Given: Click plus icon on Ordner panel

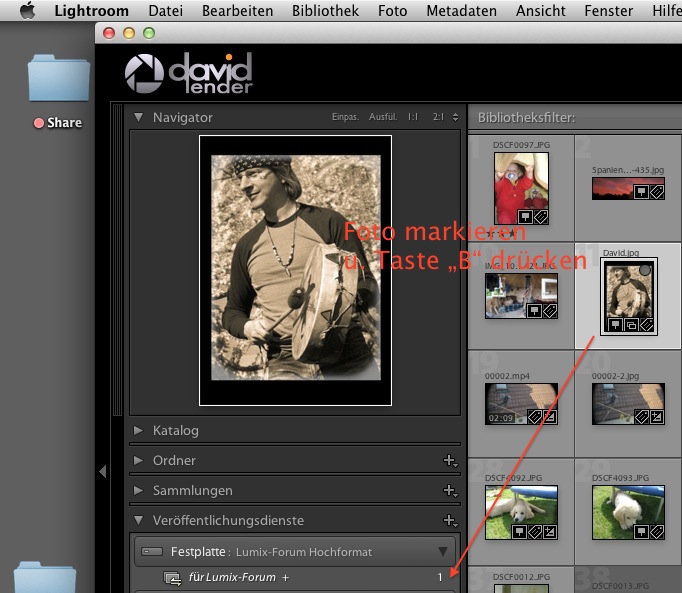Looking at the screenshot, I should (x=449, y=461).
